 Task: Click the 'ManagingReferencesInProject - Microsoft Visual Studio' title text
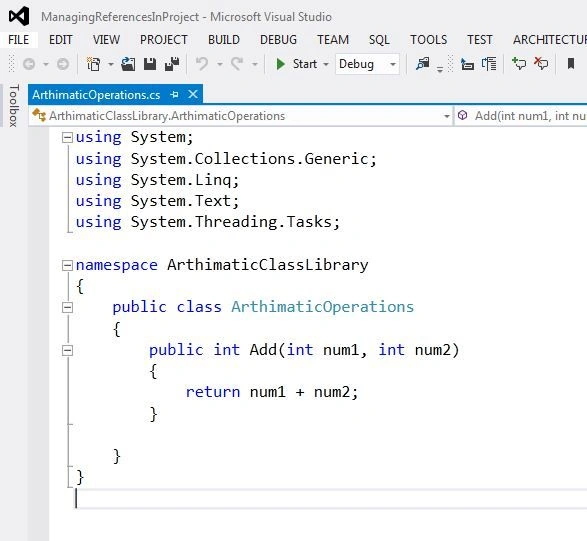(x=186, y=17)
